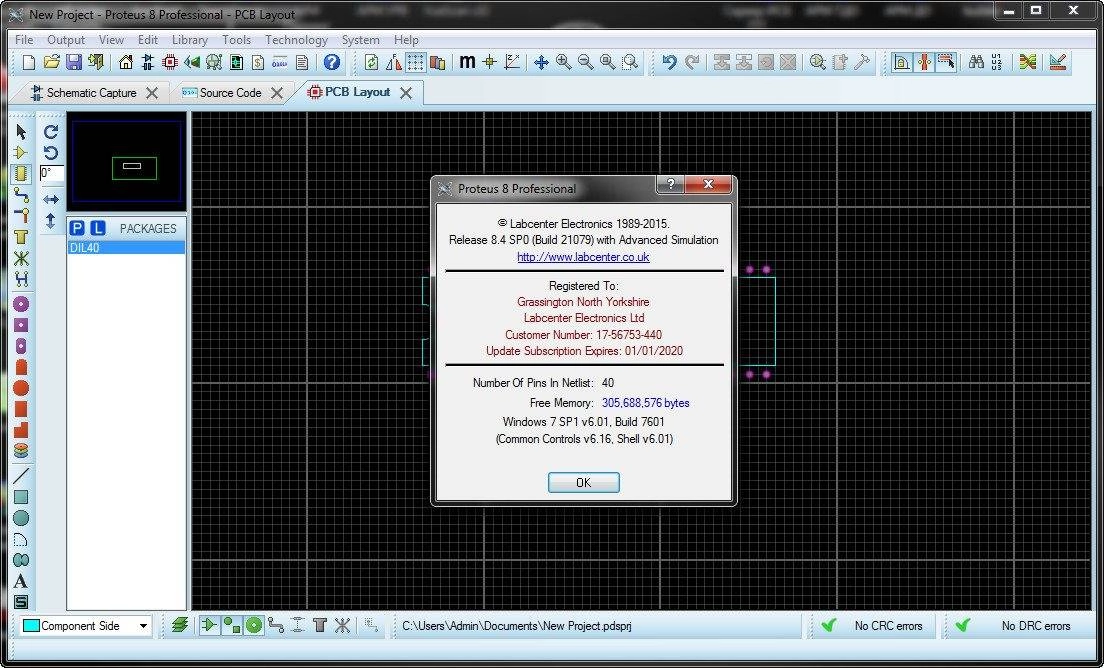Image resolution: width=1104 pixels, height=668 pixels.
Task: Open the labcenter.co.uk link
Action: pyautogui.click(x=584, y=257)
